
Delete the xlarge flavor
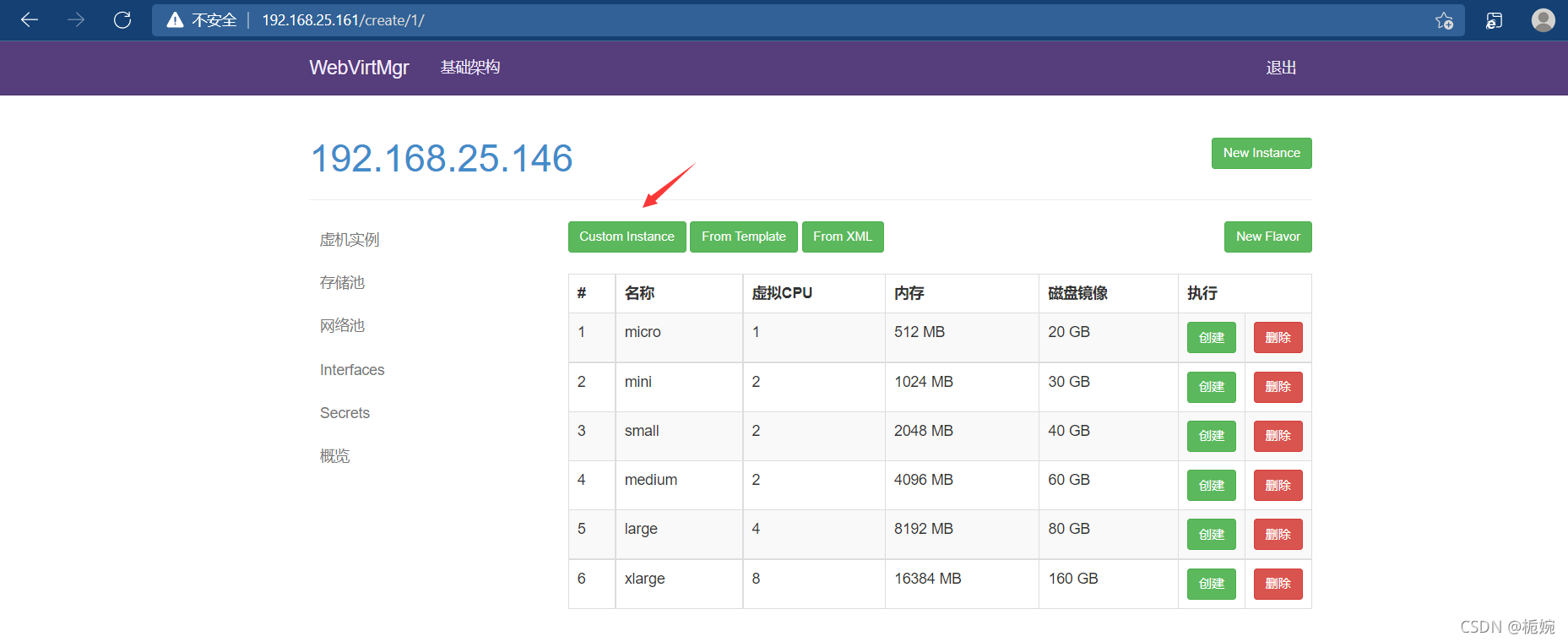click(1278, 584)
